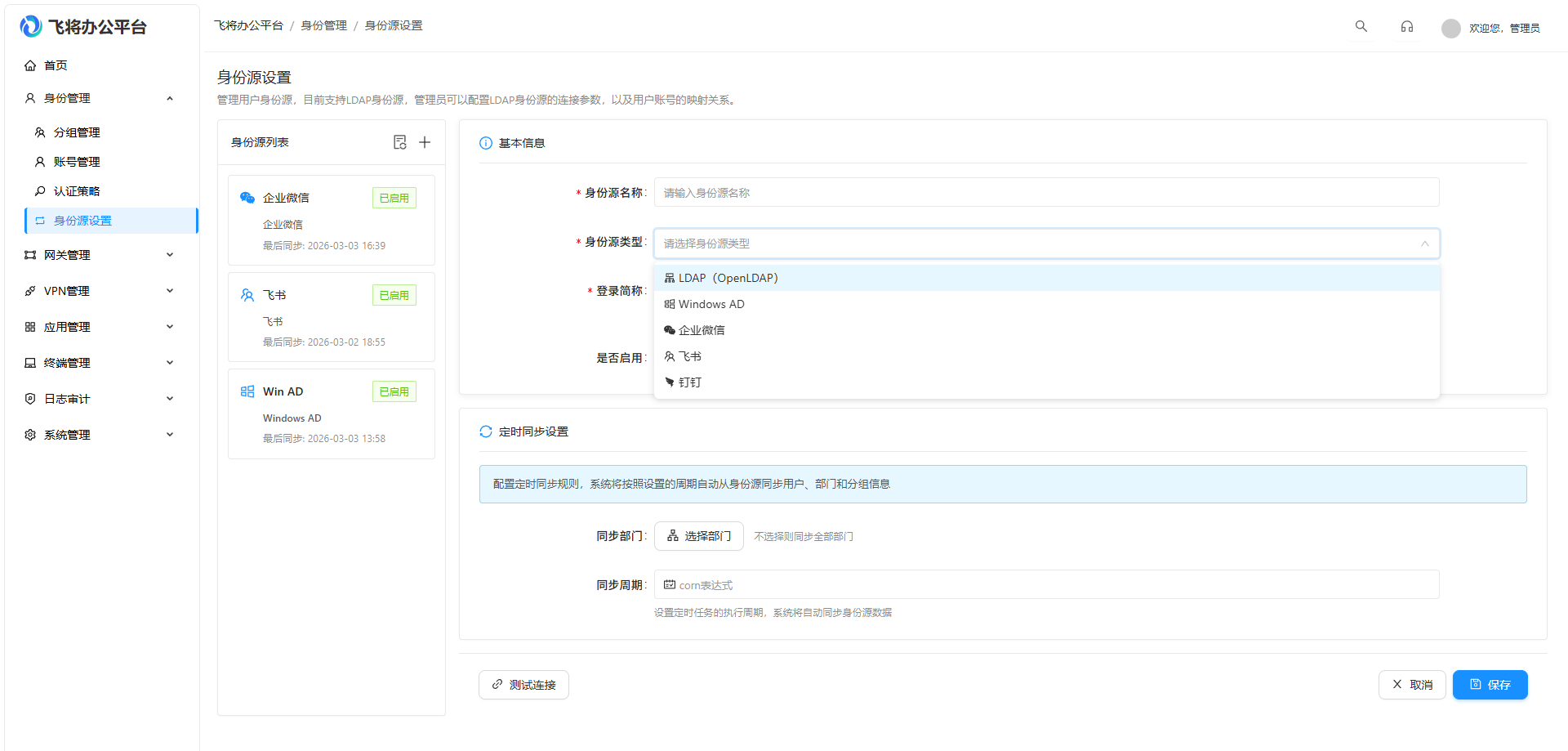Collapse the 身份源类型 dropdown via its arrow

pos(1424,243)
